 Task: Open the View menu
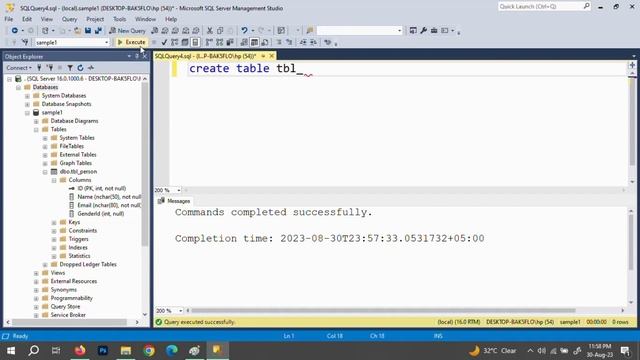(x=47, y=19)
